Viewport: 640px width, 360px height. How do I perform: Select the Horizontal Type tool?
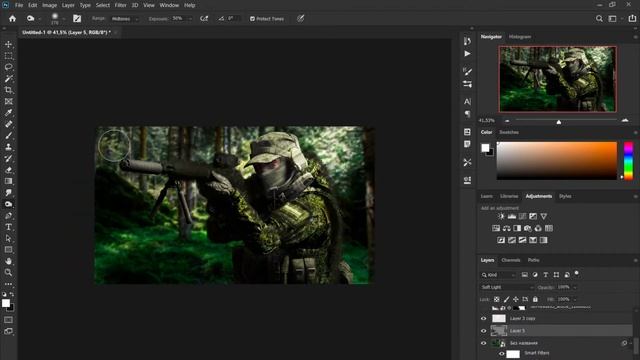tap(8, 227)
